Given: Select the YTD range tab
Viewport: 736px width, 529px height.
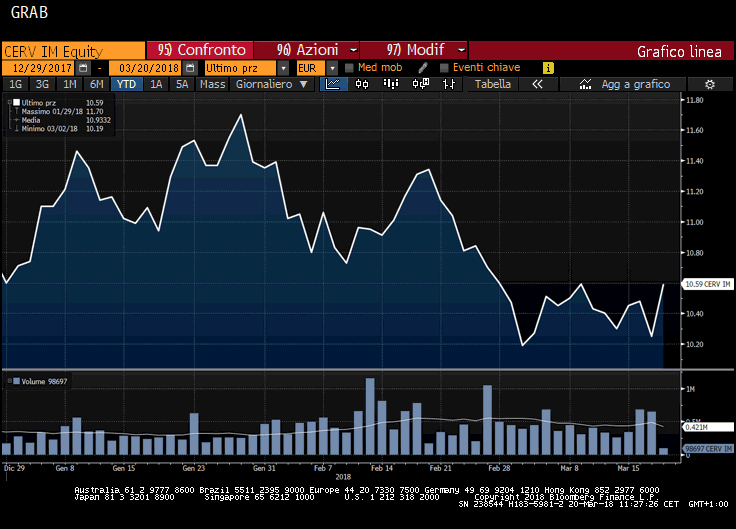Looking at the screenshot, I should (x=126, y=84).
